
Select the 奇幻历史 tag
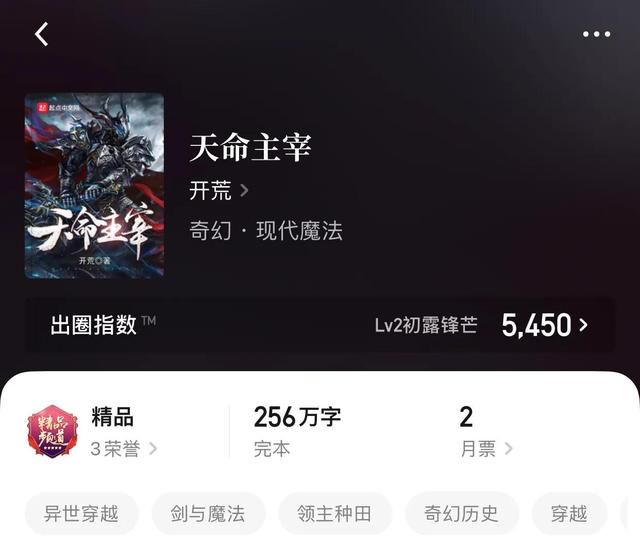(461, 513)
